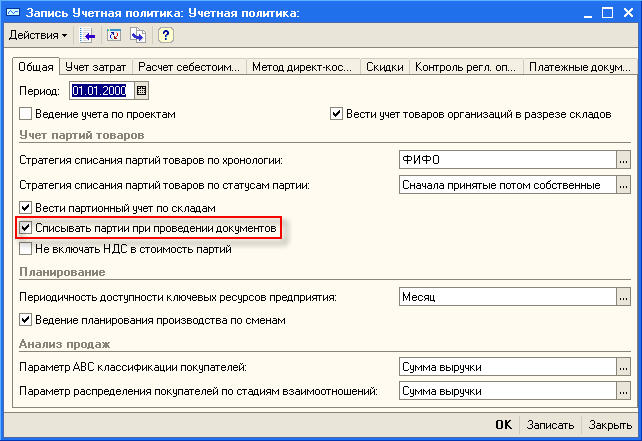Image resolution: width=642 pixels, height=441 pixels.
Task: Open the calendar picker next to Период
Action: click(141, 91)
